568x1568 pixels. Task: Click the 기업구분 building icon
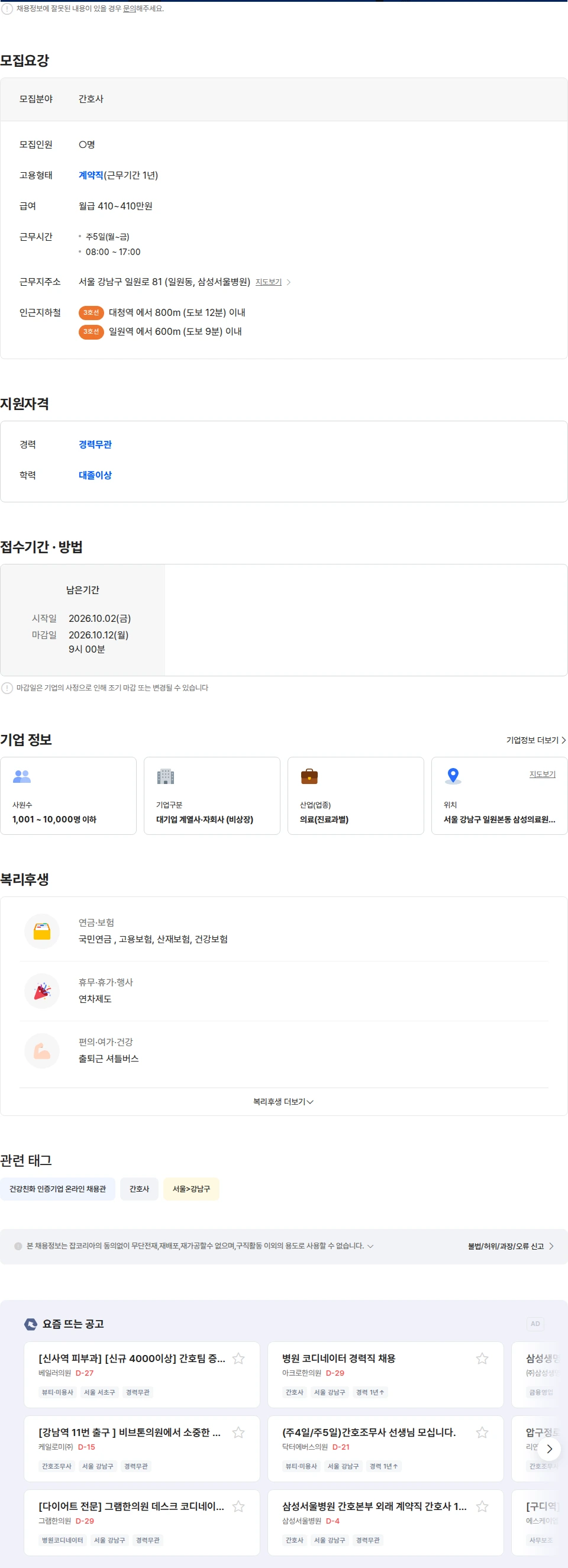click(x=166, y=776)
